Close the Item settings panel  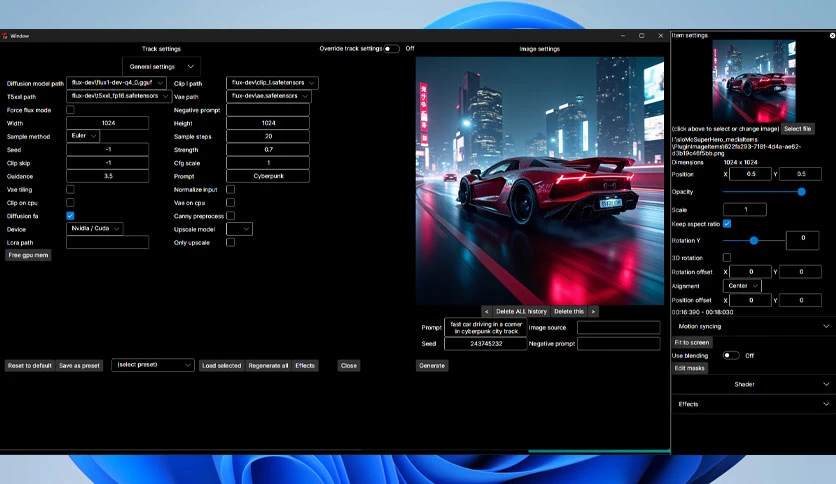pos(832,36)
